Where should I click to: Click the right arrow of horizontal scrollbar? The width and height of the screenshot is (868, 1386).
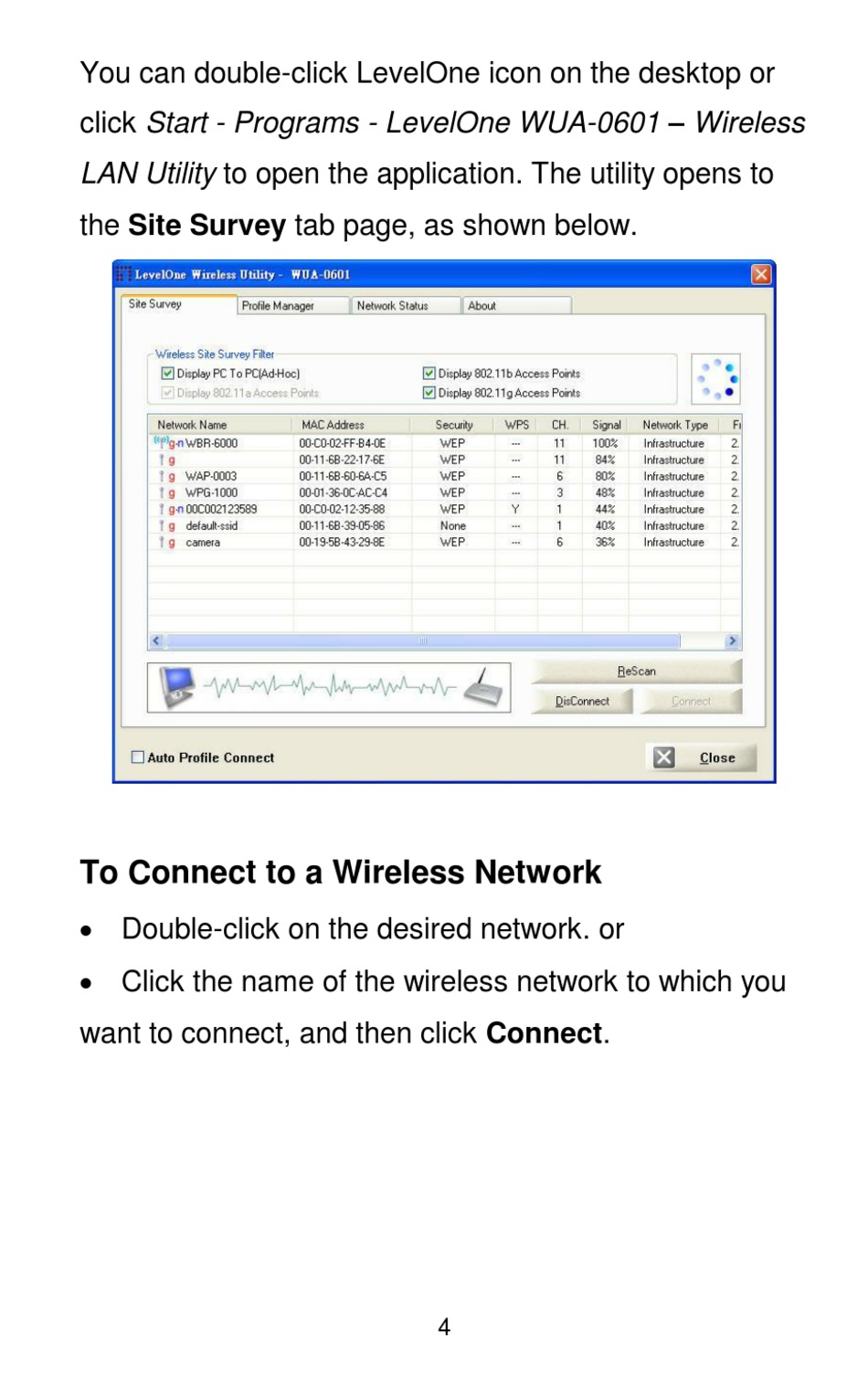coord(732,641)
